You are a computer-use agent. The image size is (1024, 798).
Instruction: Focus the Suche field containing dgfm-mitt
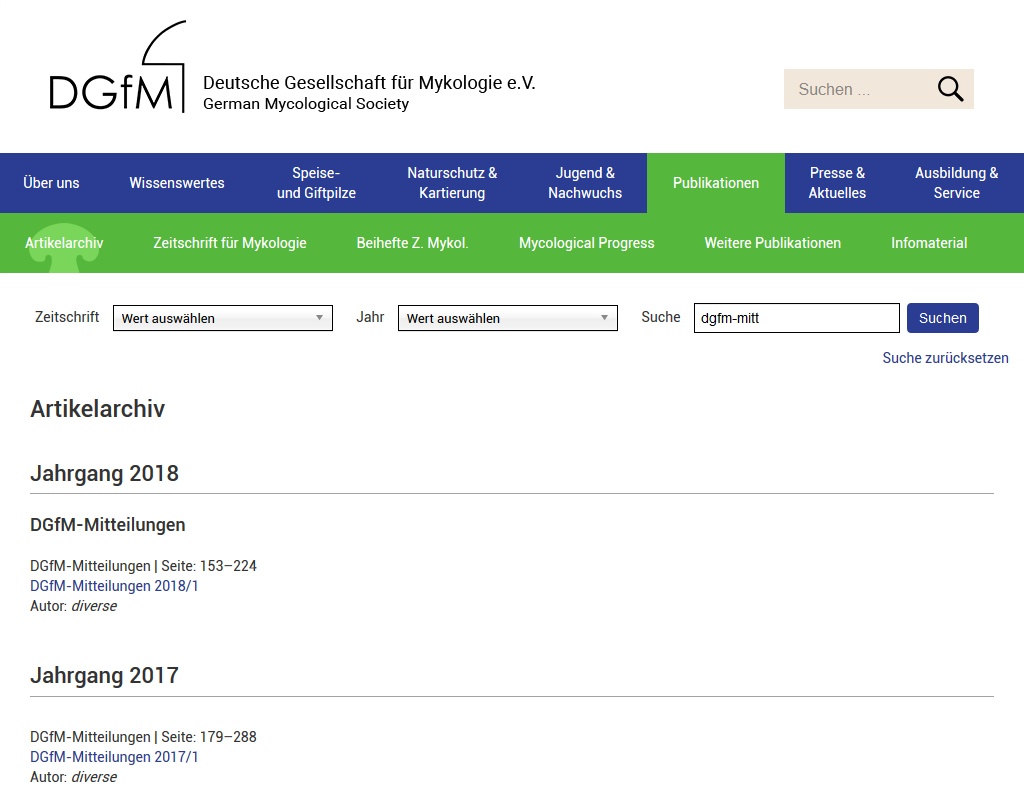[x=797, y=318]
